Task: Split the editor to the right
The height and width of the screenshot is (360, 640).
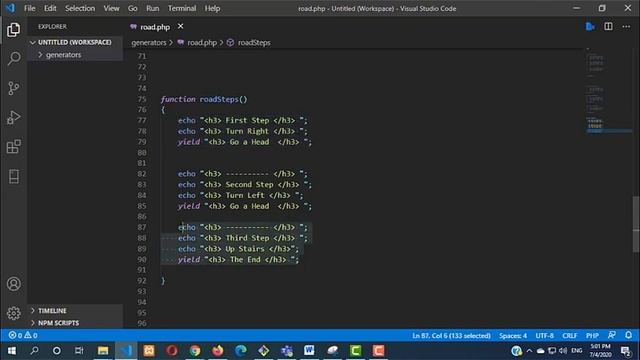Action: pos(608,27)
